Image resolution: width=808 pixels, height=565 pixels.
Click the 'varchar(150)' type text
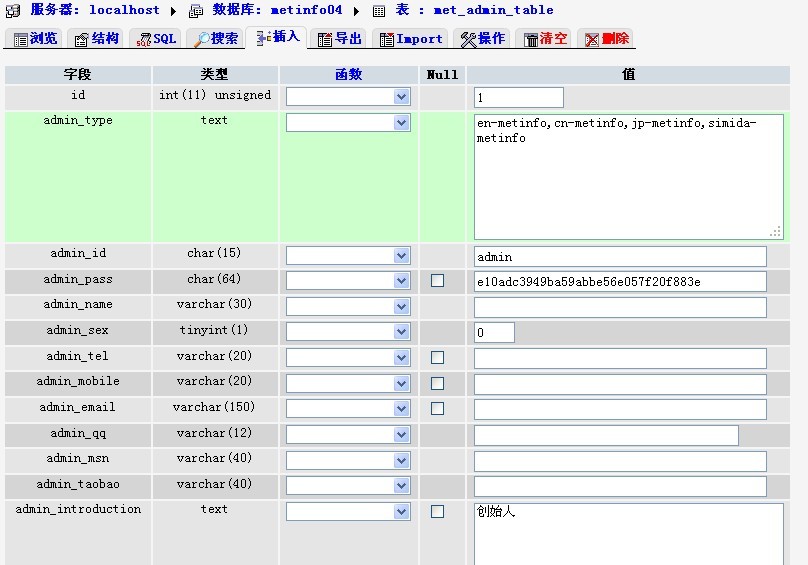(214, 407)
